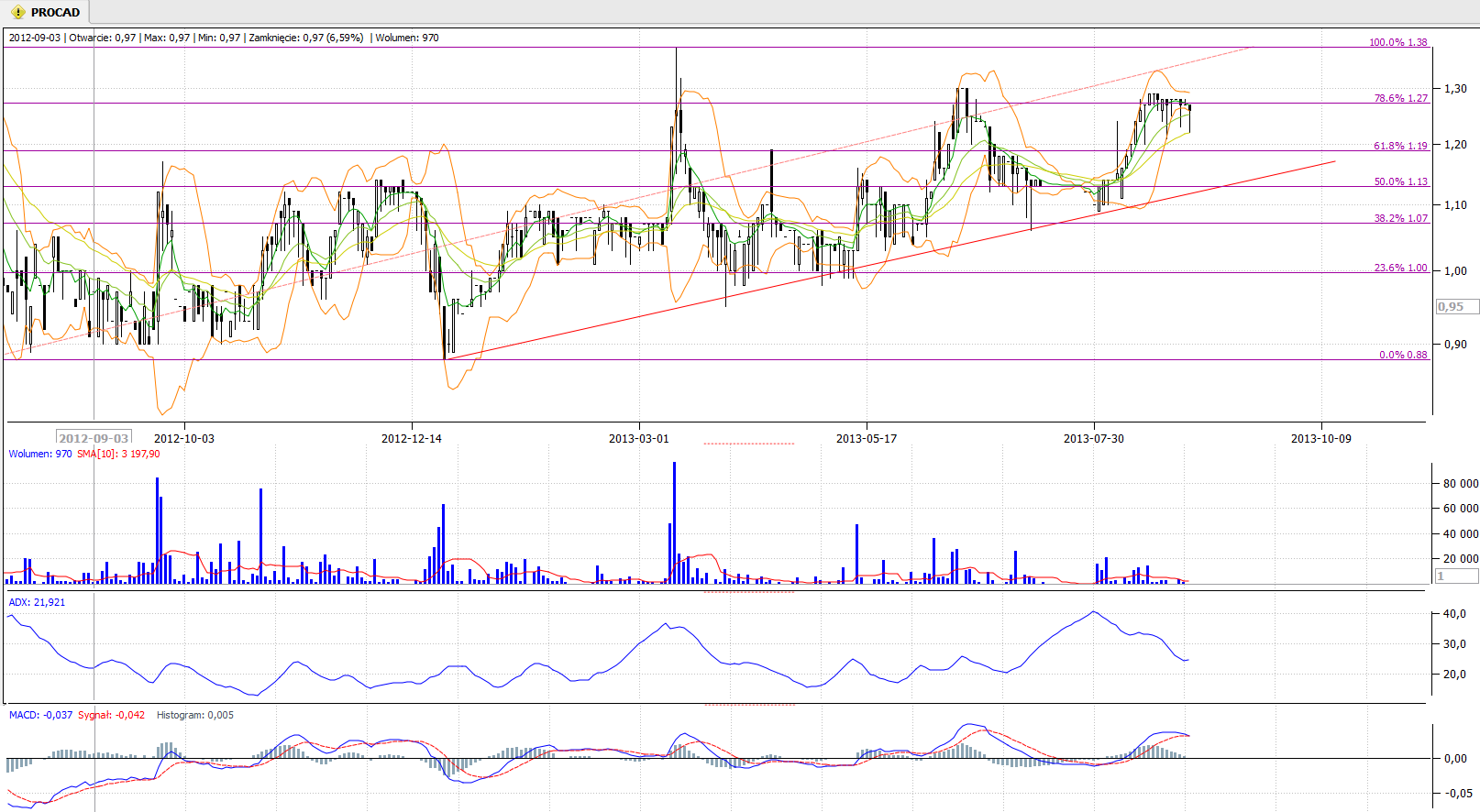Screen dimensions: 1480x812
Task: Select the 23.6% 1.00 Fibonacci label
Action: pos(1400,268)
